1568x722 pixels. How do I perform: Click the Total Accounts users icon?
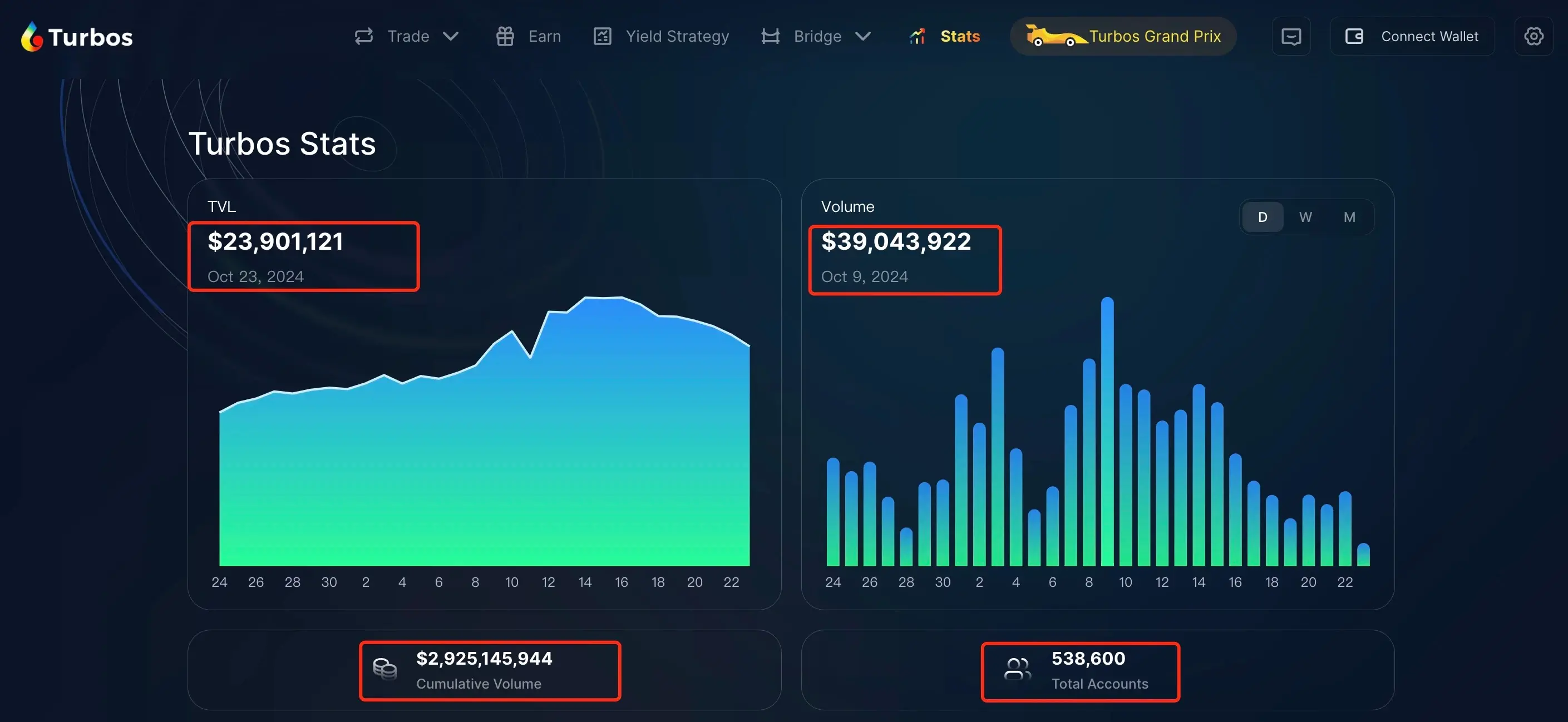click(x=1017, y=669)
